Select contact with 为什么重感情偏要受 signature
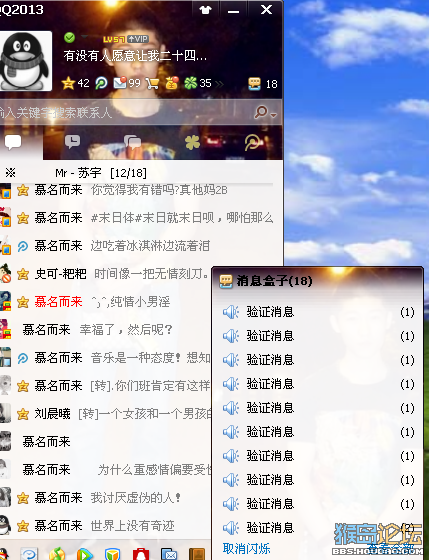This screenshot has width=429, height=560. (106, 470)
